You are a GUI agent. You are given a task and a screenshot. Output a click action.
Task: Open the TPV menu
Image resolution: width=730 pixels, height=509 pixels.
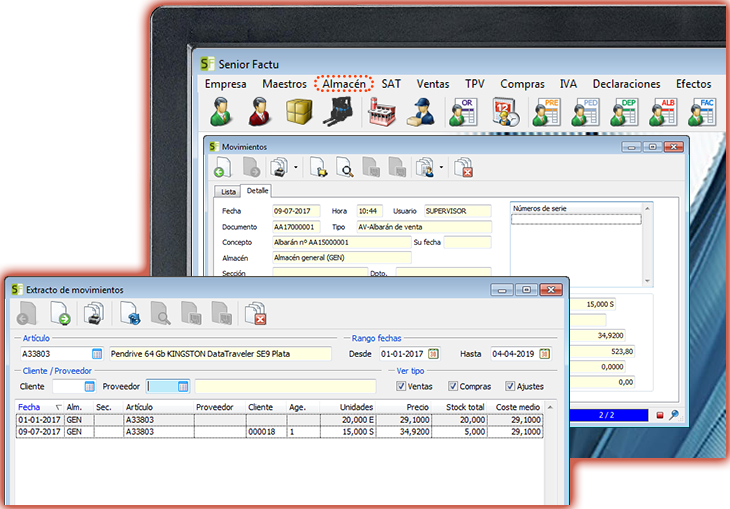[474, 84]
